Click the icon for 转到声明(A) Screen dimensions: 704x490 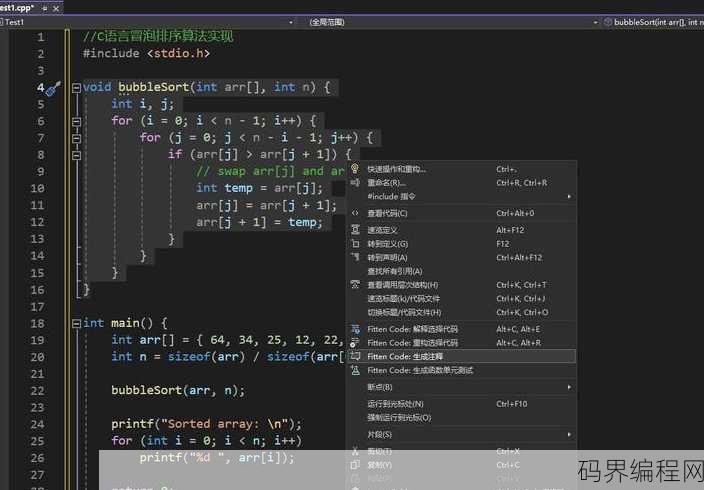point(355,257)
